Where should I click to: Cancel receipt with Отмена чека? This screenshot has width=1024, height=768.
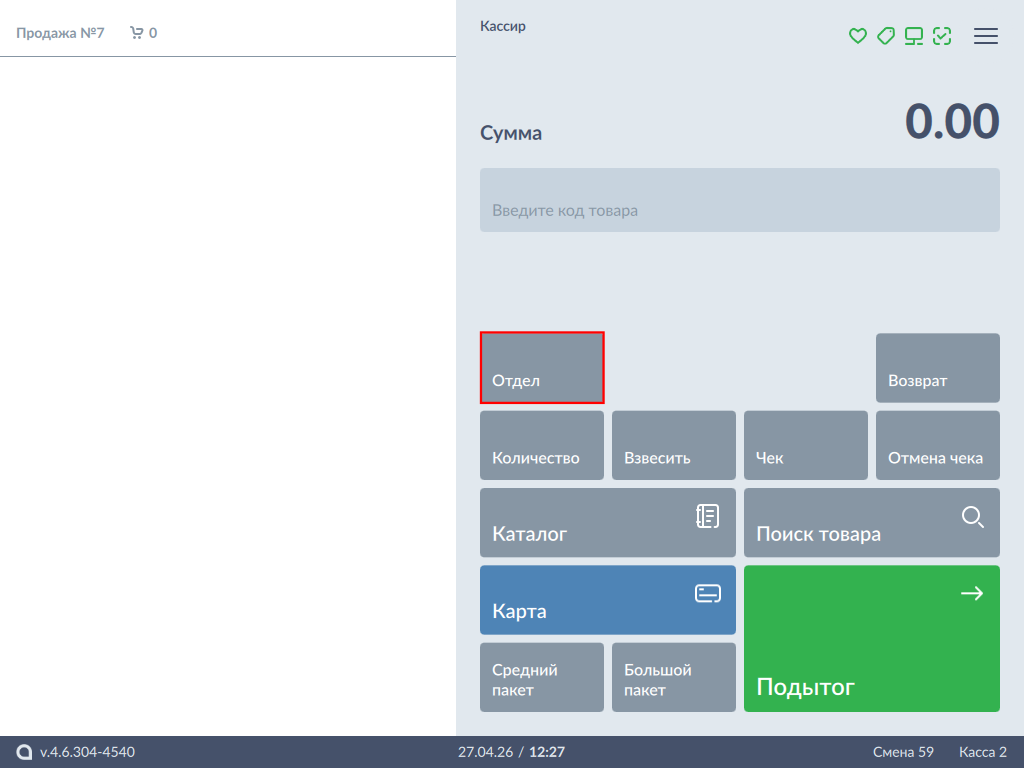pos(937,445)
